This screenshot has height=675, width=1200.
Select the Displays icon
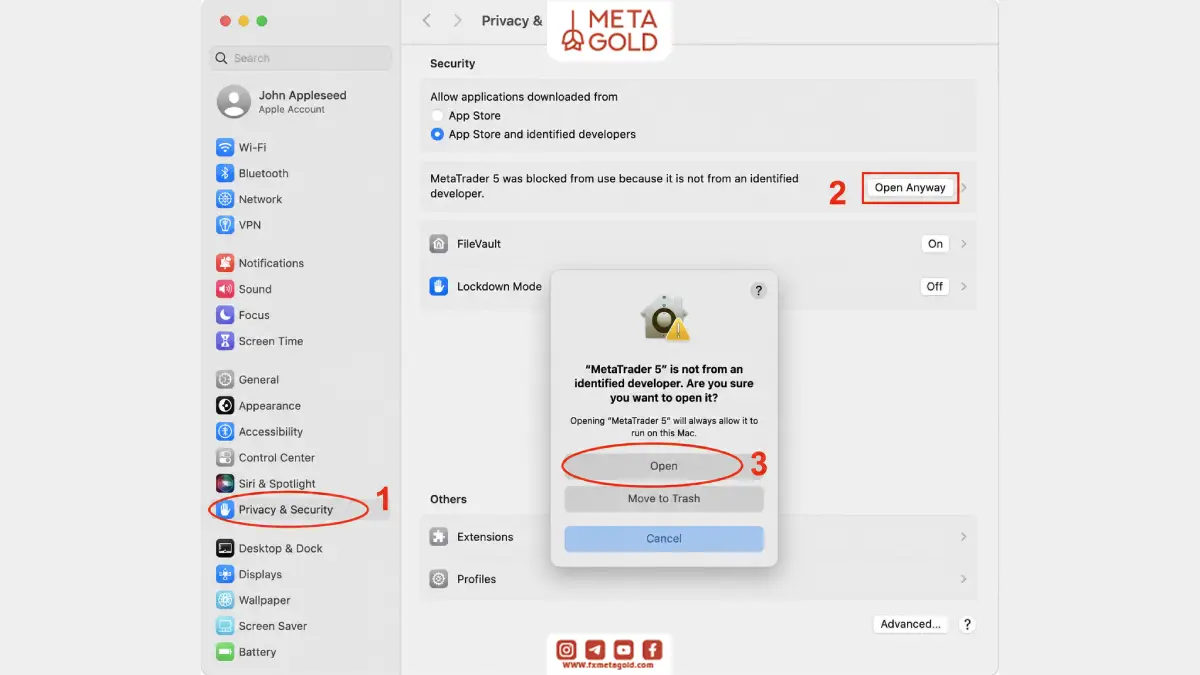click(x=225, y=574)
